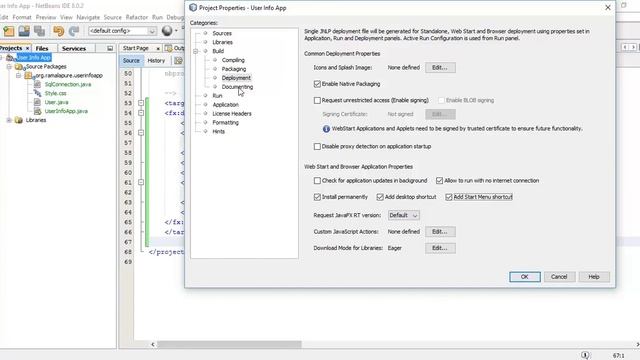Click the New Project toolbar icon
The image size is (640, 360).
point(9,31)
